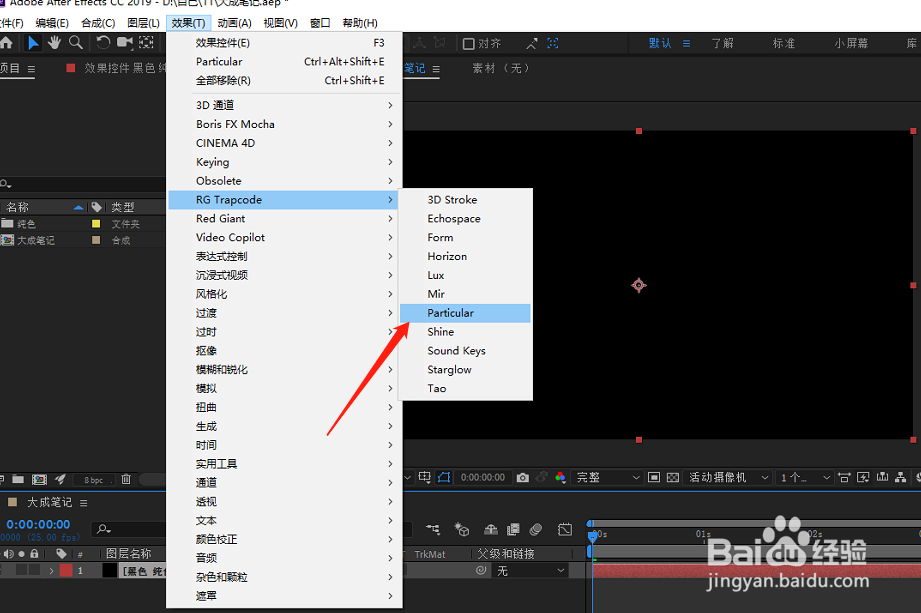Click the graph editor icon

click(564, 530)
